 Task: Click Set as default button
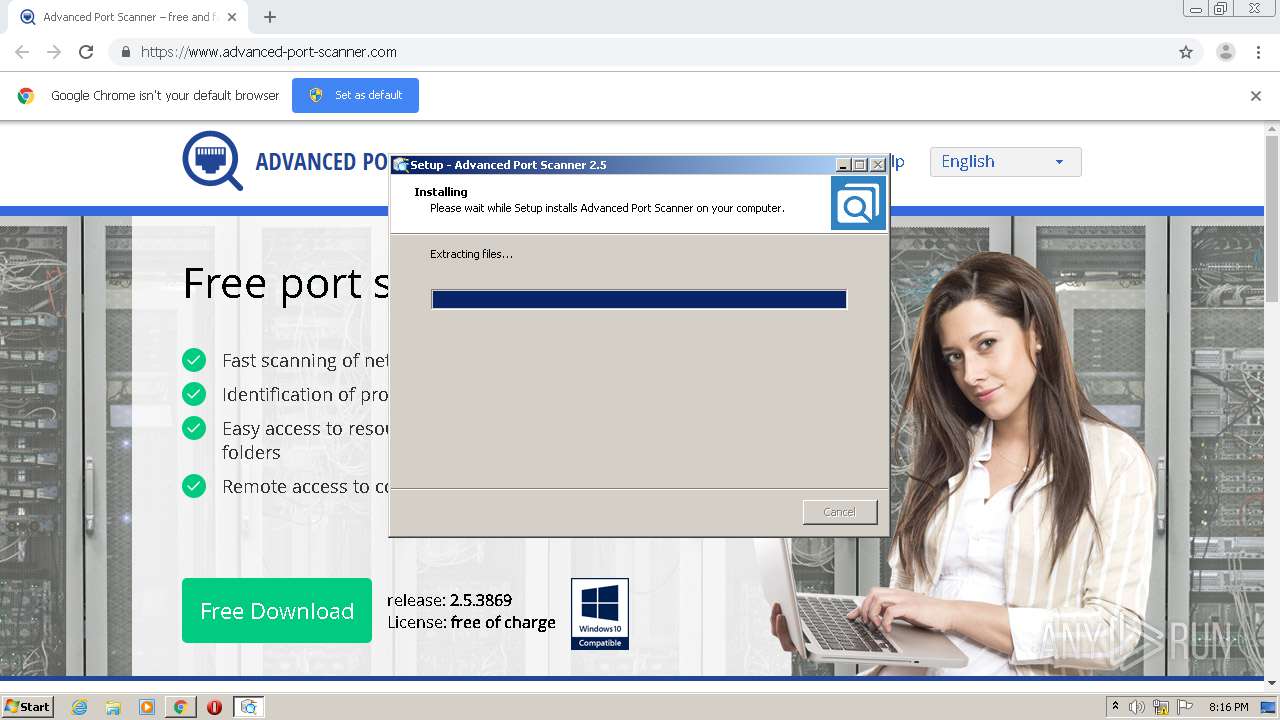(x=355, y=95)
